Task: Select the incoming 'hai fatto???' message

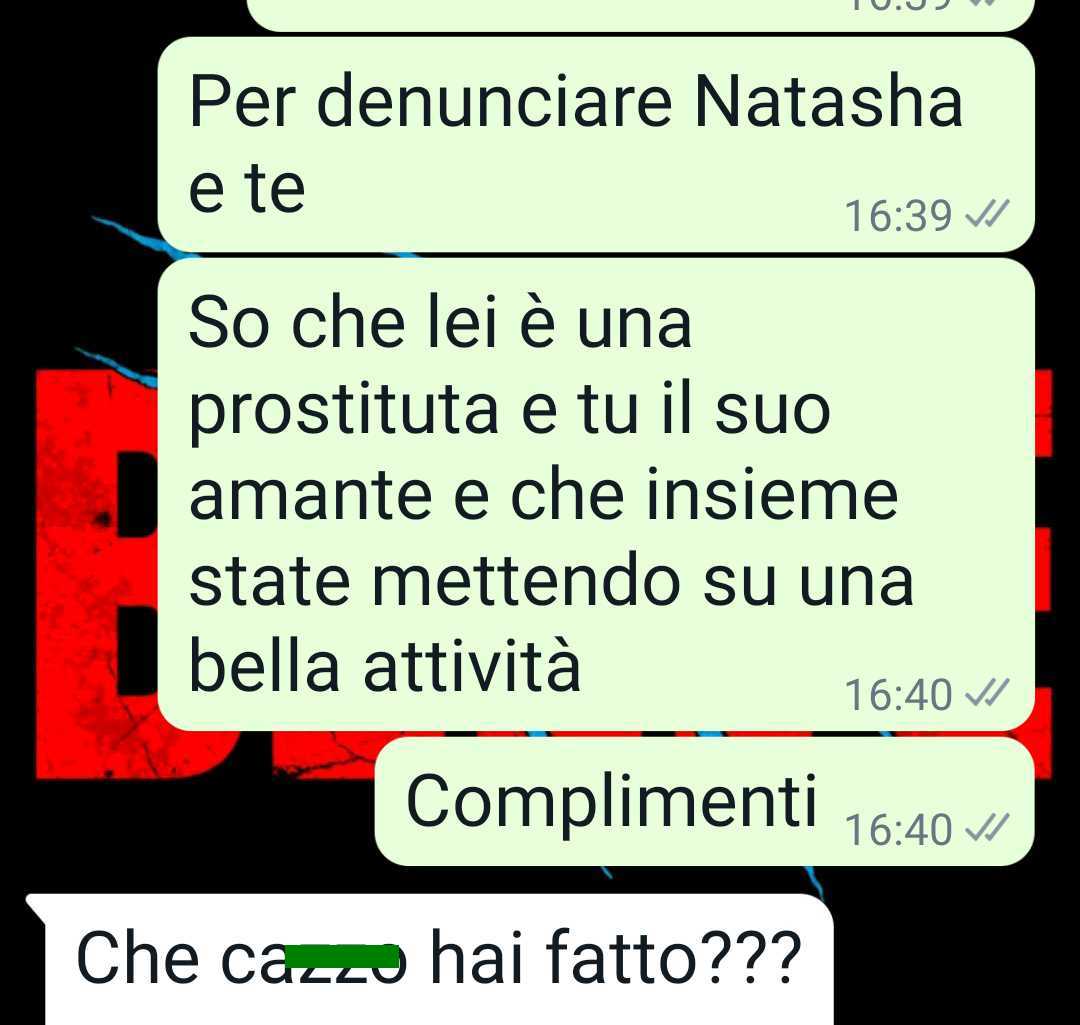Action: tap(439, 960)
